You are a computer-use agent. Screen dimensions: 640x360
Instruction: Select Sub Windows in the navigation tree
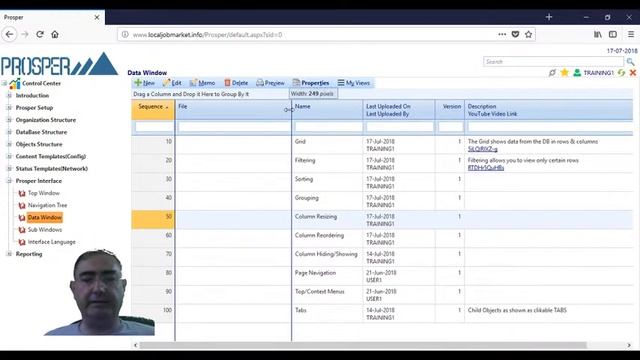[x=45, y=230]
